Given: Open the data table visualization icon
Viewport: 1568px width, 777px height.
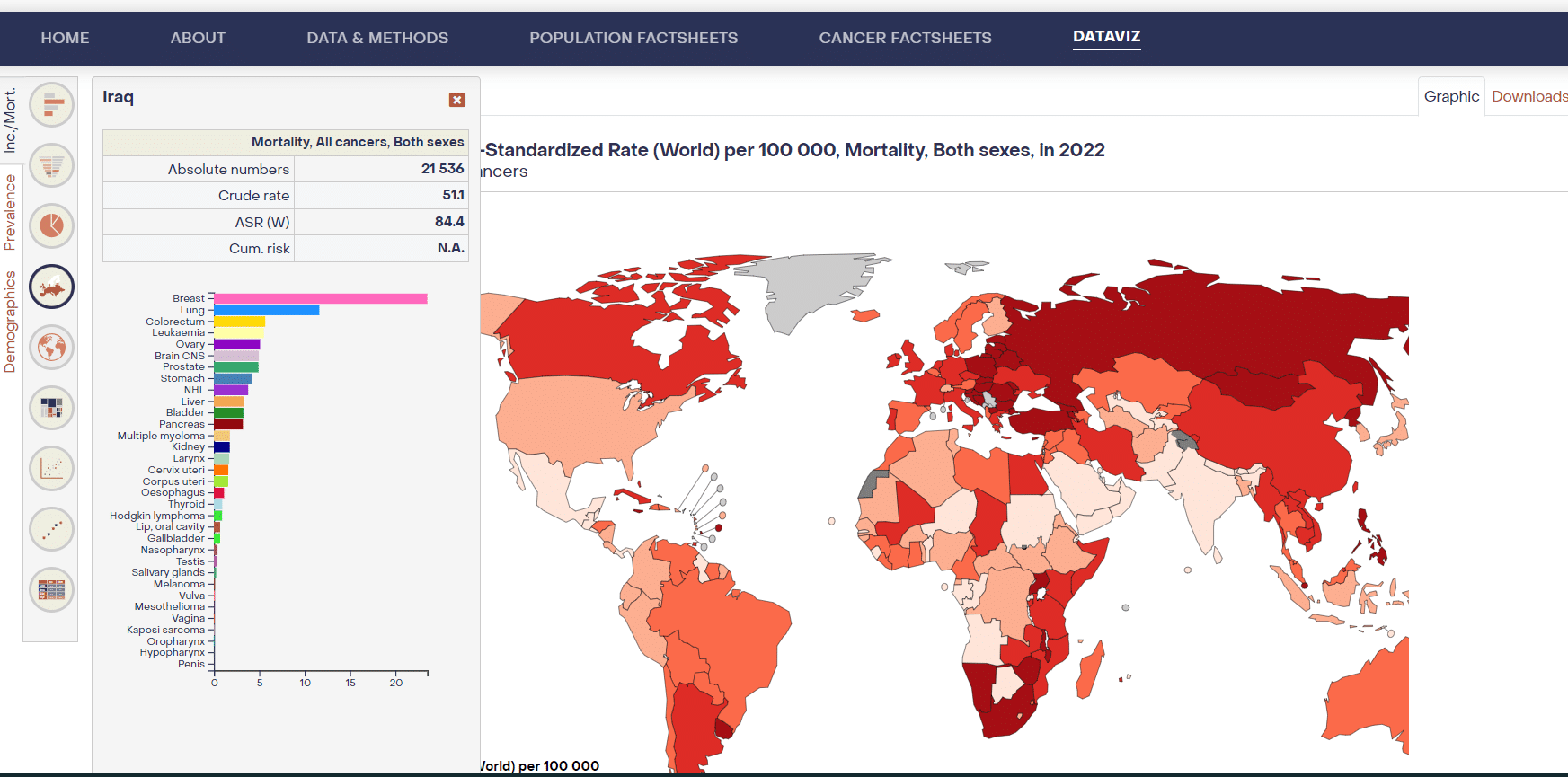Looking at the screenshot, I should point(52,590).
